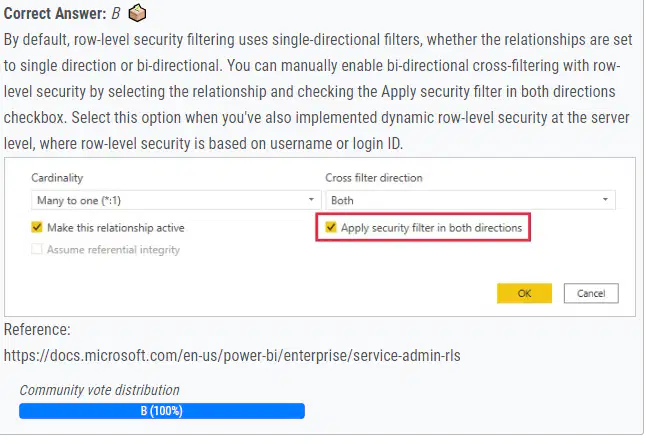
Task: Expand the Cardinality dropdown arrow
Action: [x=311, y=200]
